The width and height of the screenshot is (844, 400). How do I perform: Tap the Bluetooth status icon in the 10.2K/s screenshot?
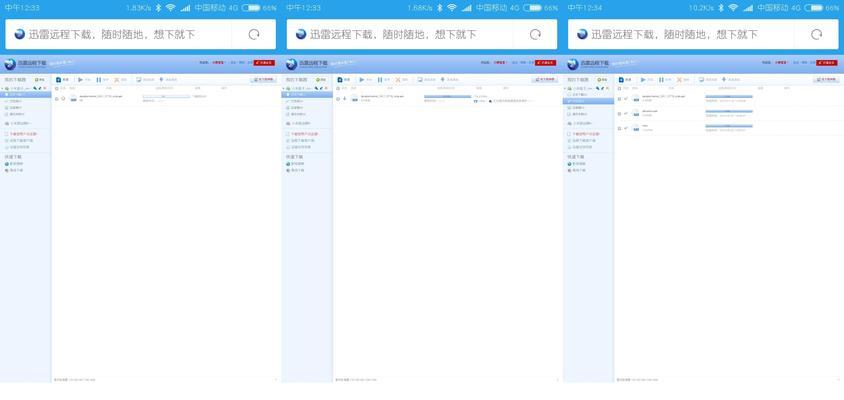[x=721, y=8]
